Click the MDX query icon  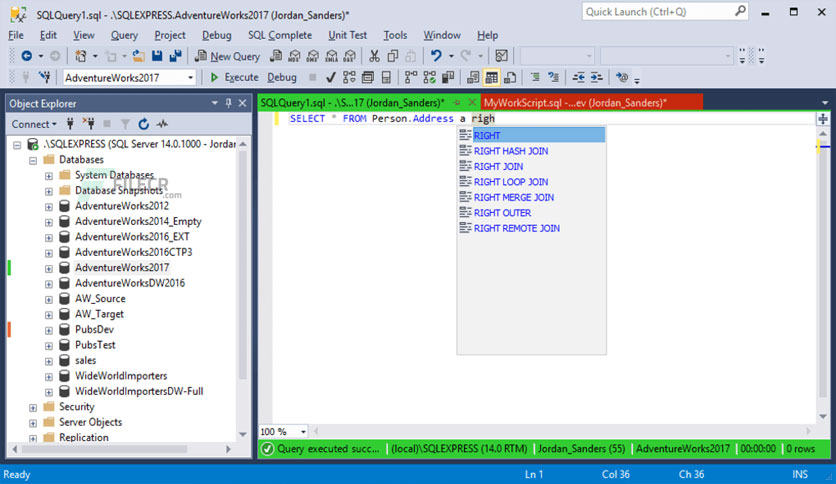(x=294, y=56)
